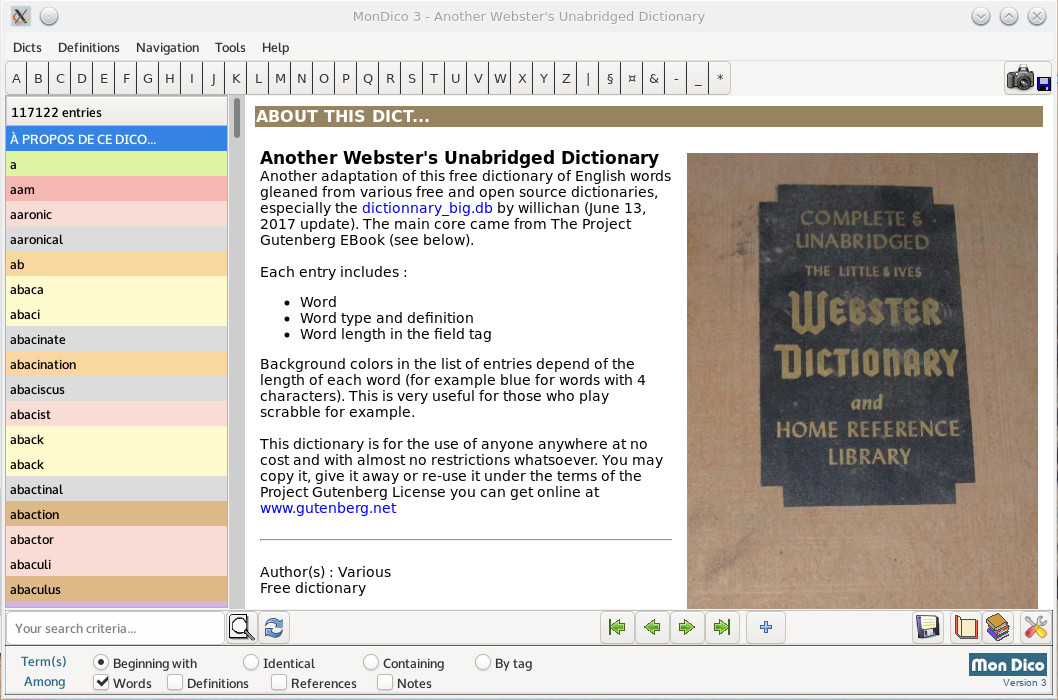The image size is (1058, 700).
Task: Select the 'abaciscus' entry
Action: click(x=117, y=389)
